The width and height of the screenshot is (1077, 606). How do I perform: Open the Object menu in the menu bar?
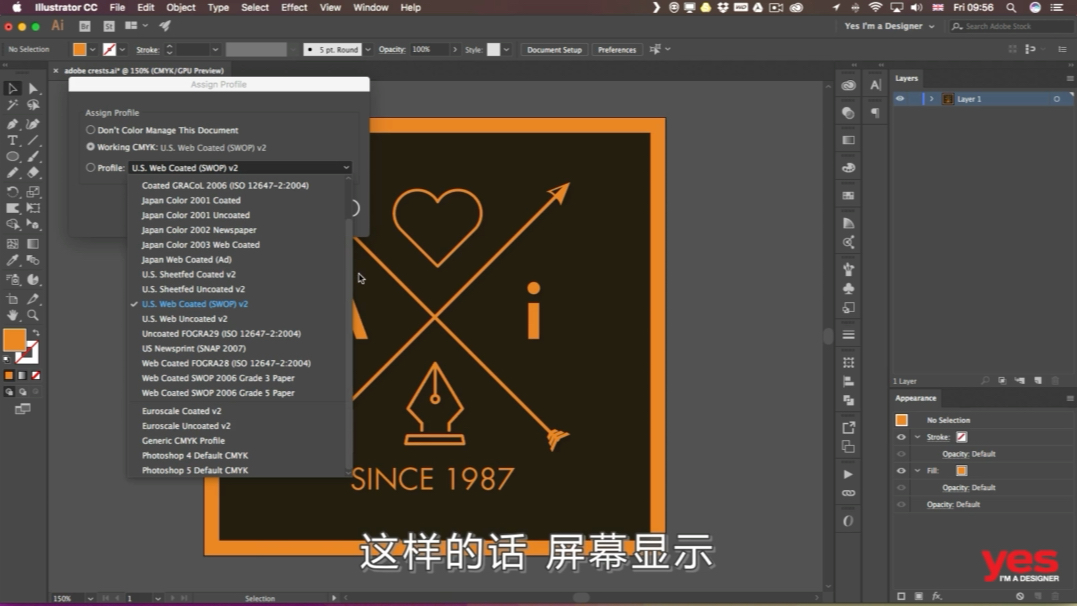coord(180,7)
